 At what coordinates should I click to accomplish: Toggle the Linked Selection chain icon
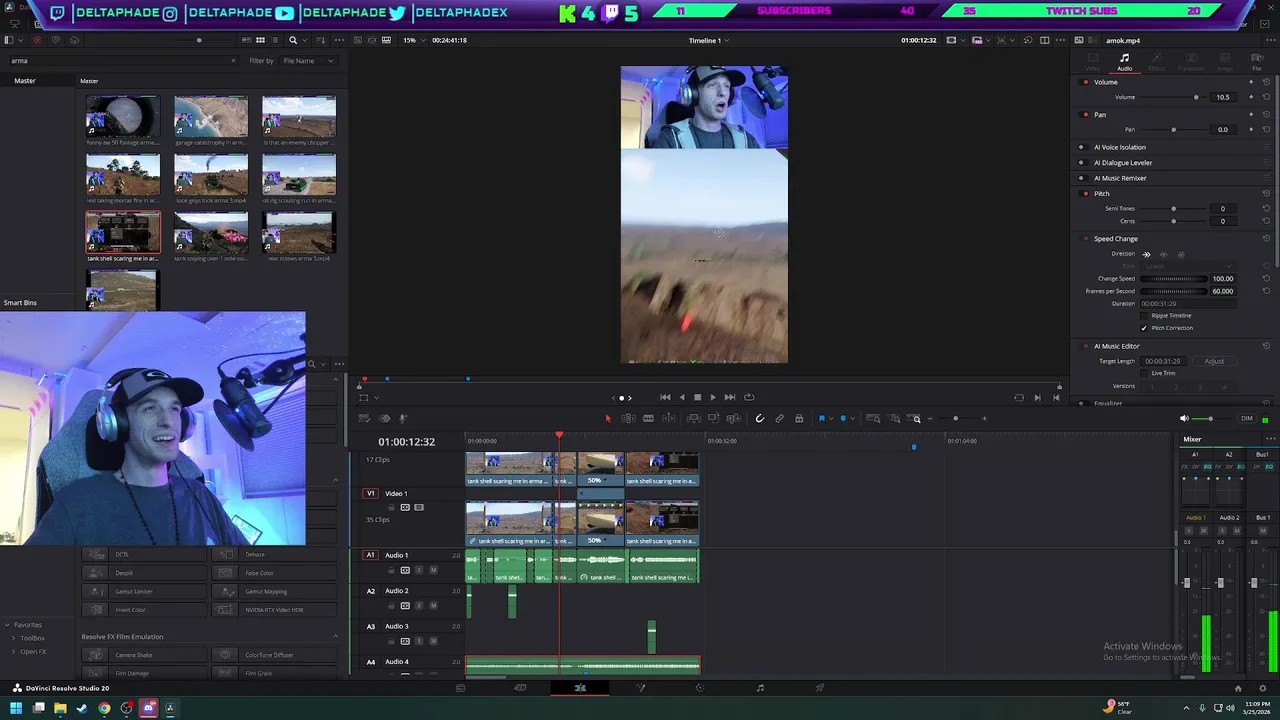click(780, 418)
